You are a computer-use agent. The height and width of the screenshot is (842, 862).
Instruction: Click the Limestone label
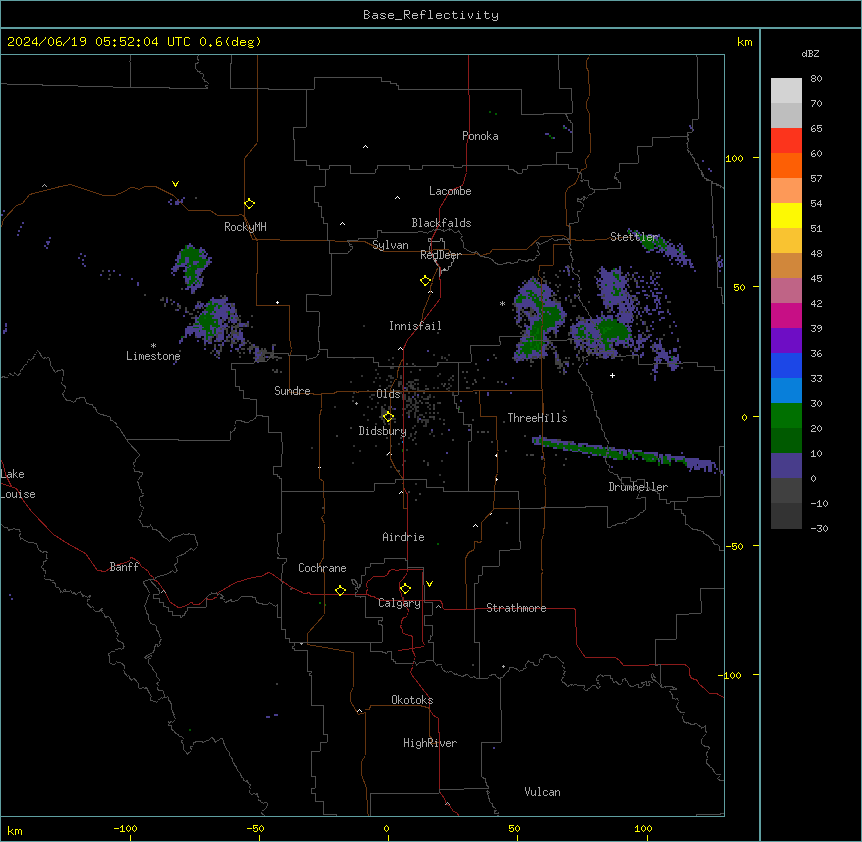click(153, 356)
